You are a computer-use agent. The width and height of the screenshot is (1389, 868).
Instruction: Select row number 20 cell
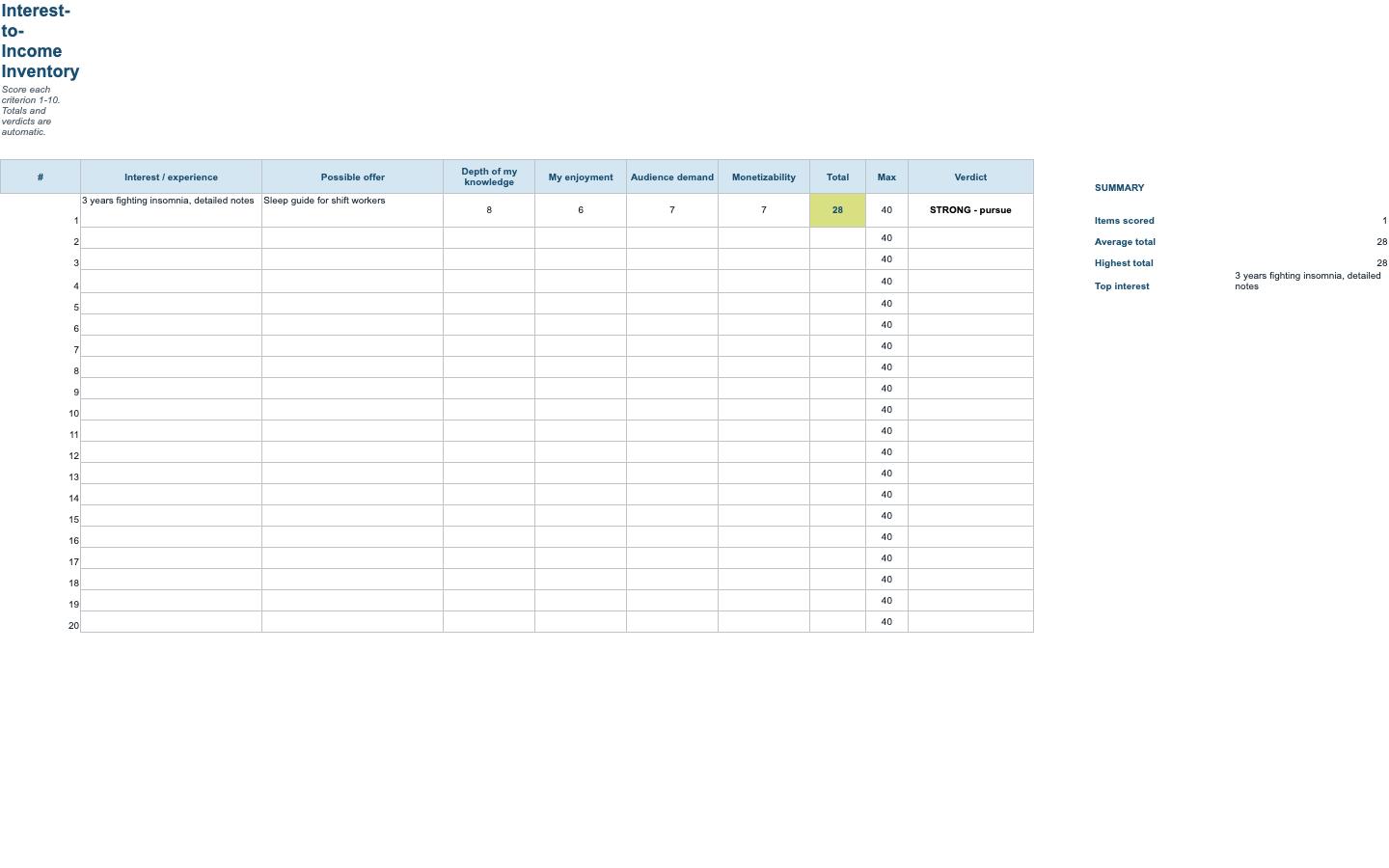(x=41, y=622)
